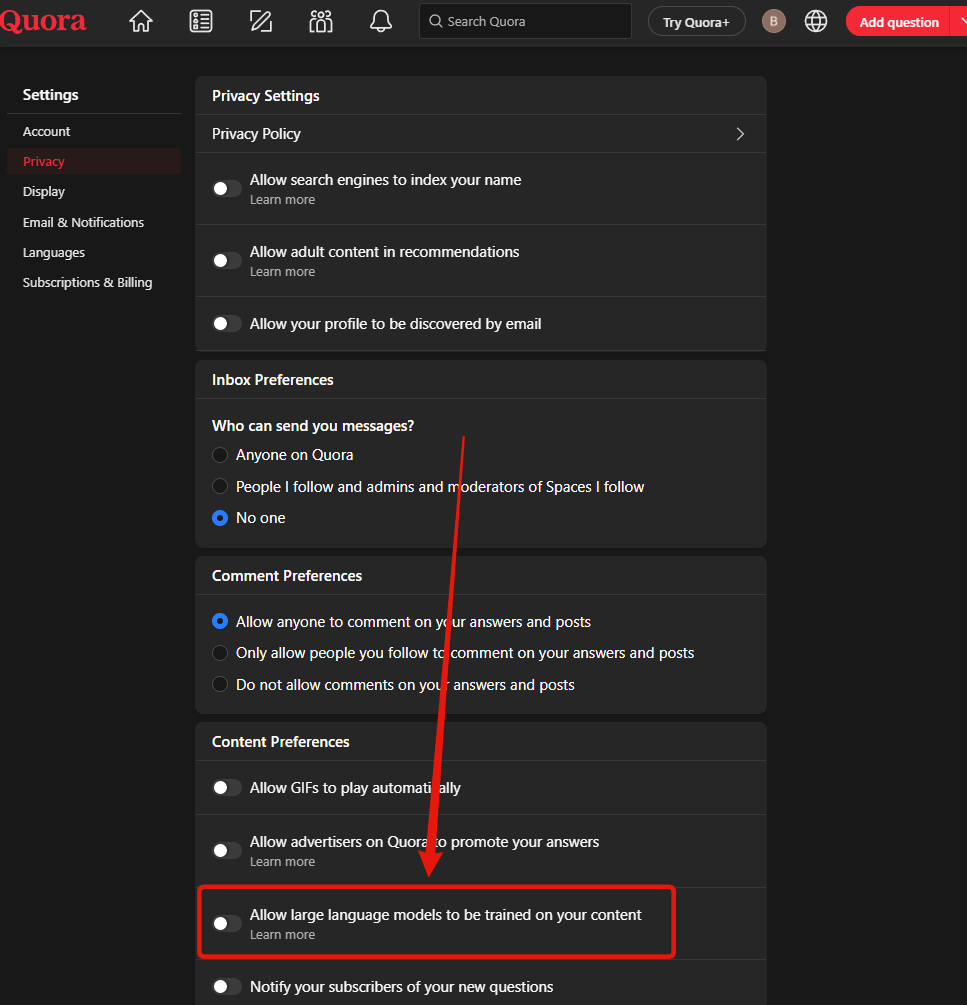The width and height of the screenshot is (967, 1005).
Task: Go to Home feed icon
Action: 141,21
